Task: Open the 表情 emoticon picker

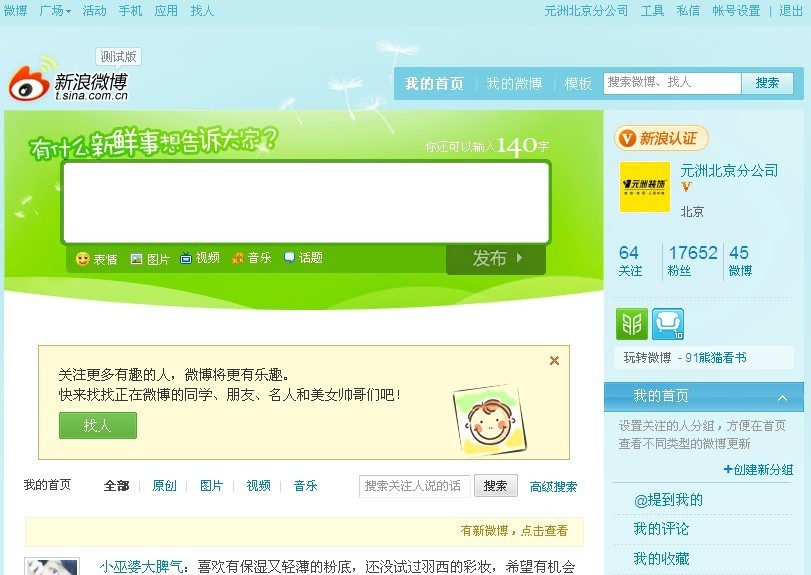Action: tap(97, 259)
